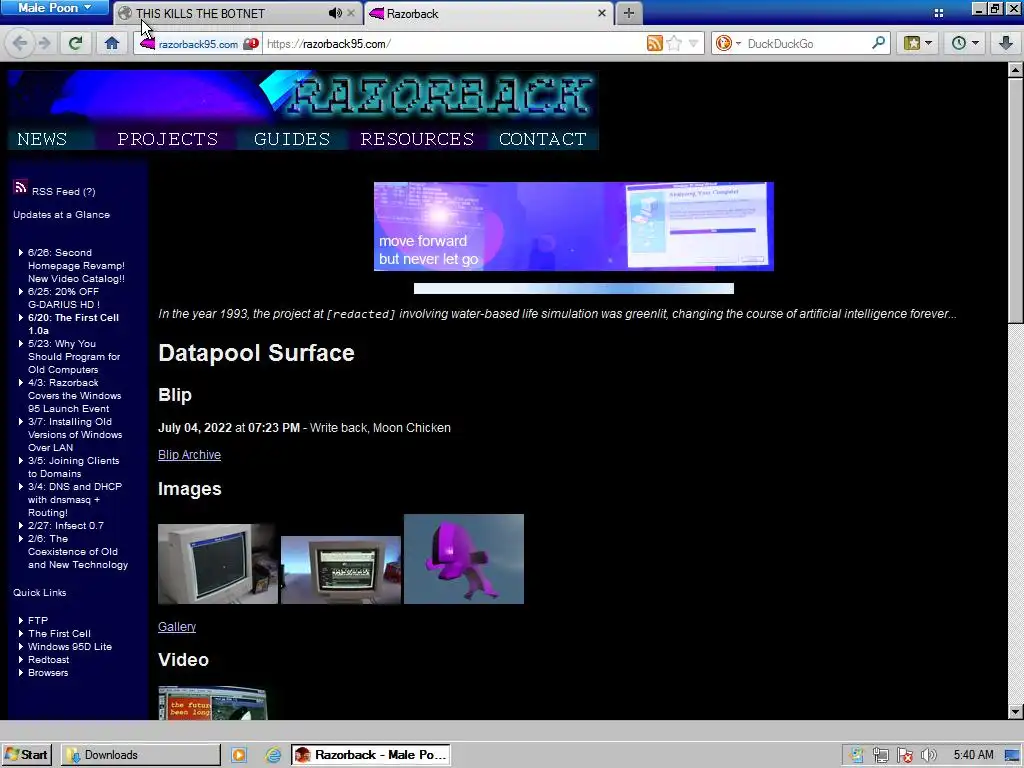Open the CONTACT site menu

point(543,139)
